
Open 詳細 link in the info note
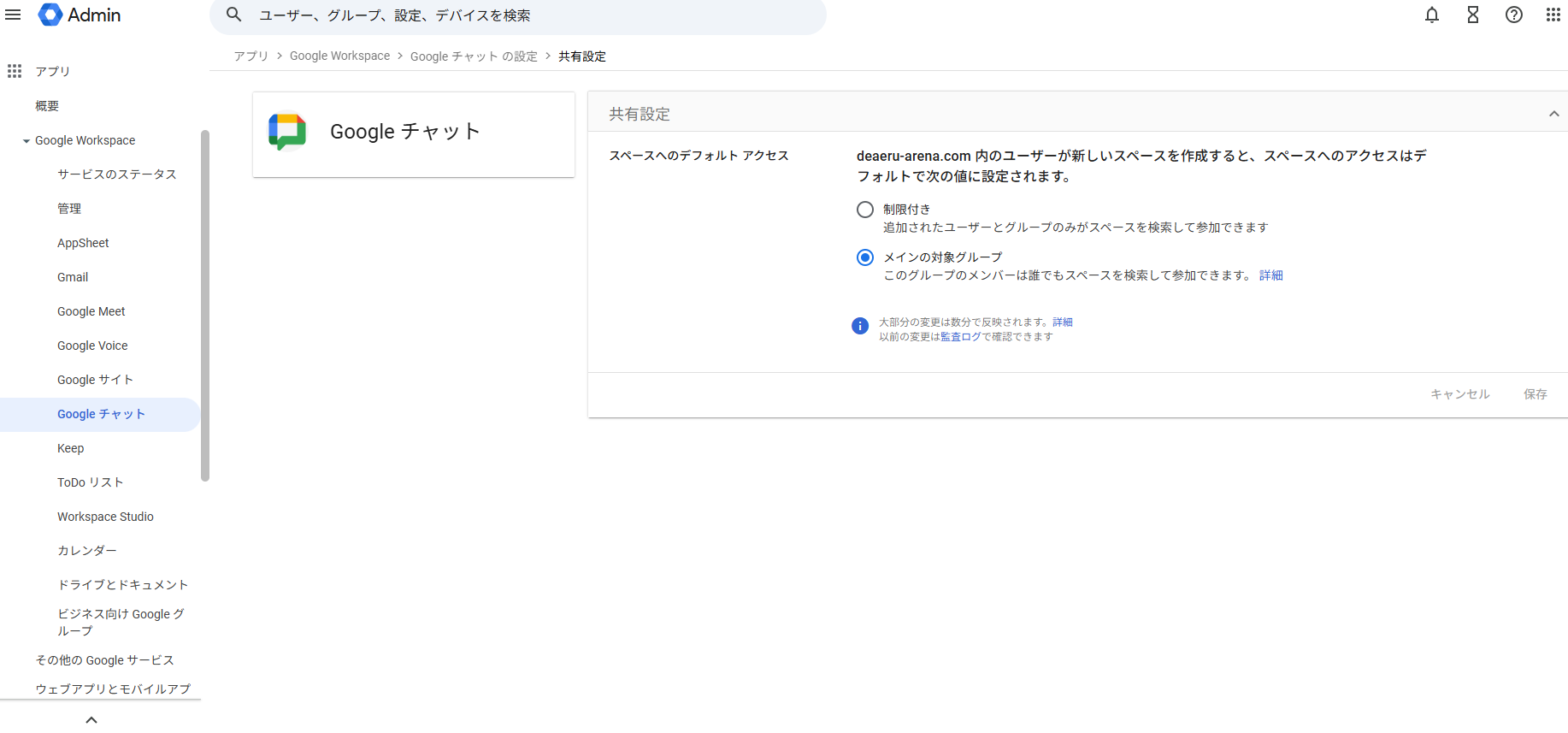[1062, 322]
